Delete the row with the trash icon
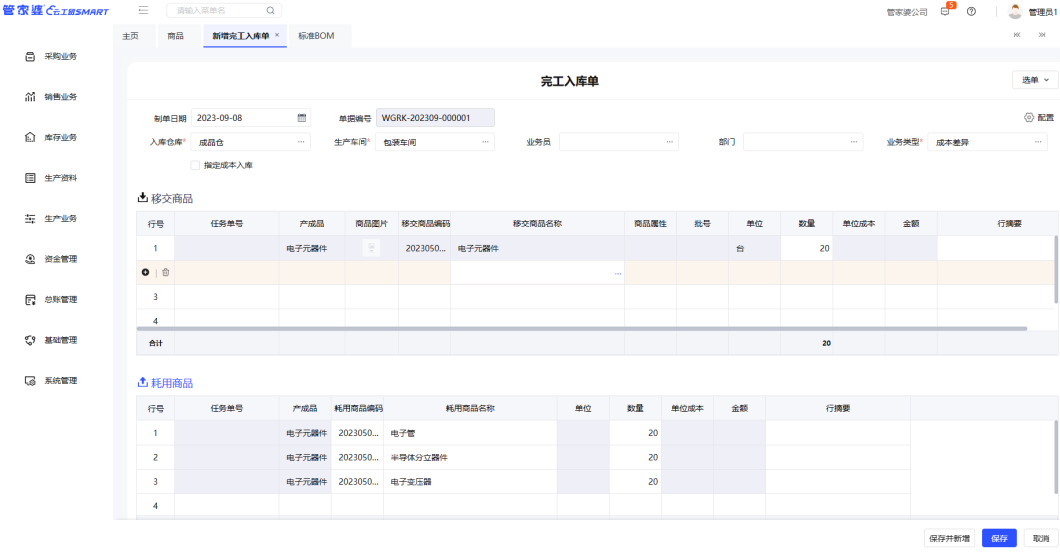The height and width of the screenshot is (553, 1060). coord(166,272)
